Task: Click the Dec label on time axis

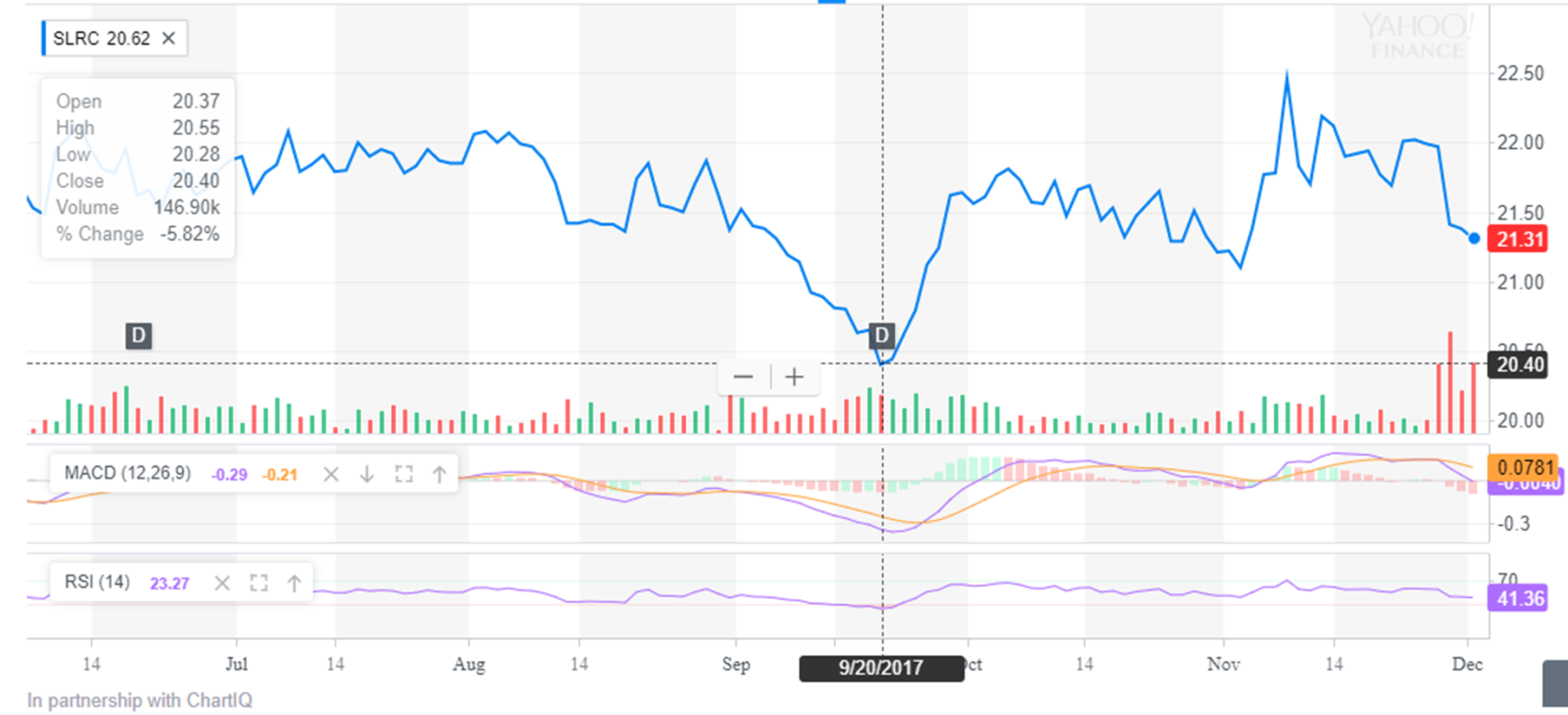Action: coord(1467,665)
